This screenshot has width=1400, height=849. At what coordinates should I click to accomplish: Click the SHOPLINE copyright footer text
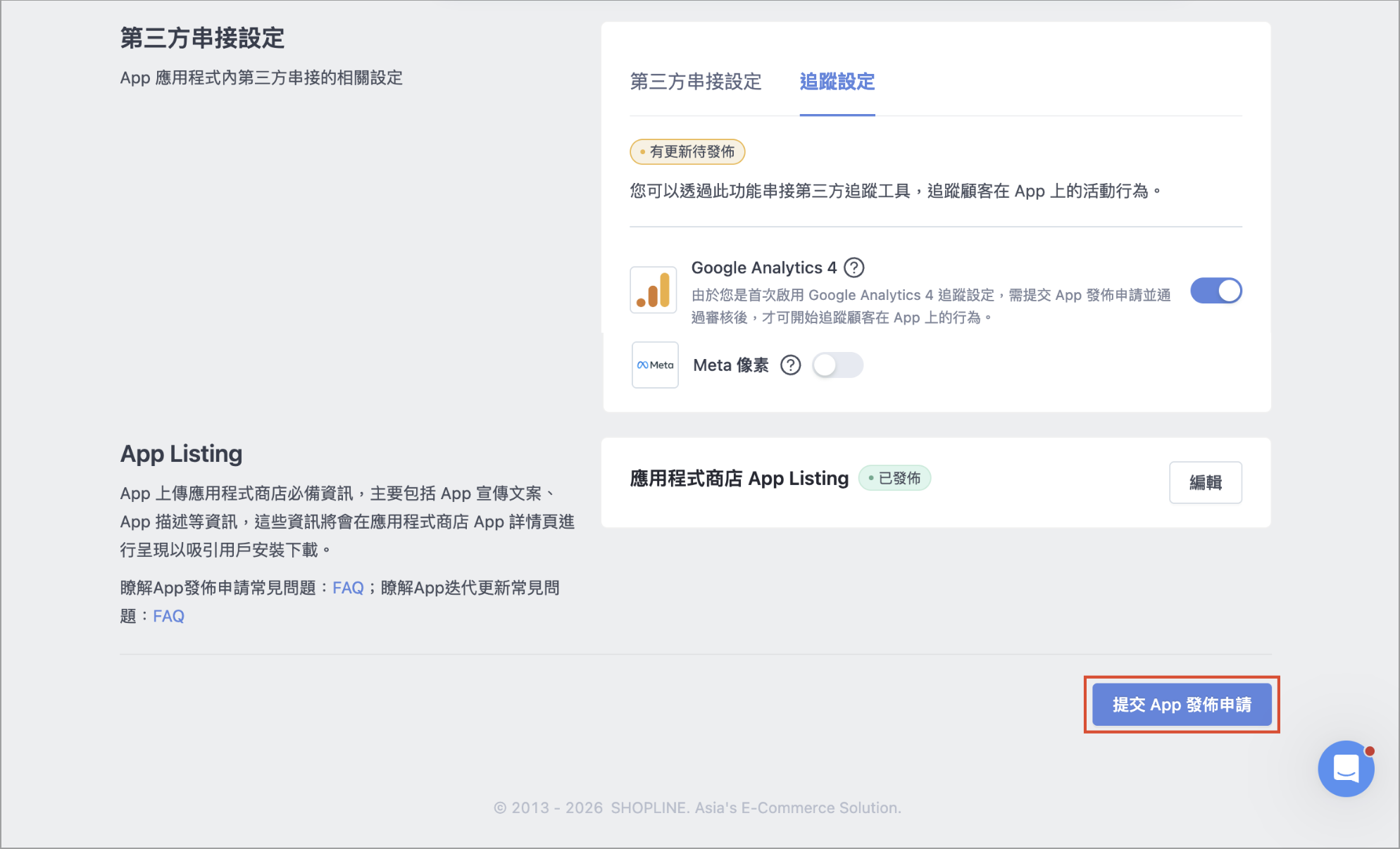(697, 807)
